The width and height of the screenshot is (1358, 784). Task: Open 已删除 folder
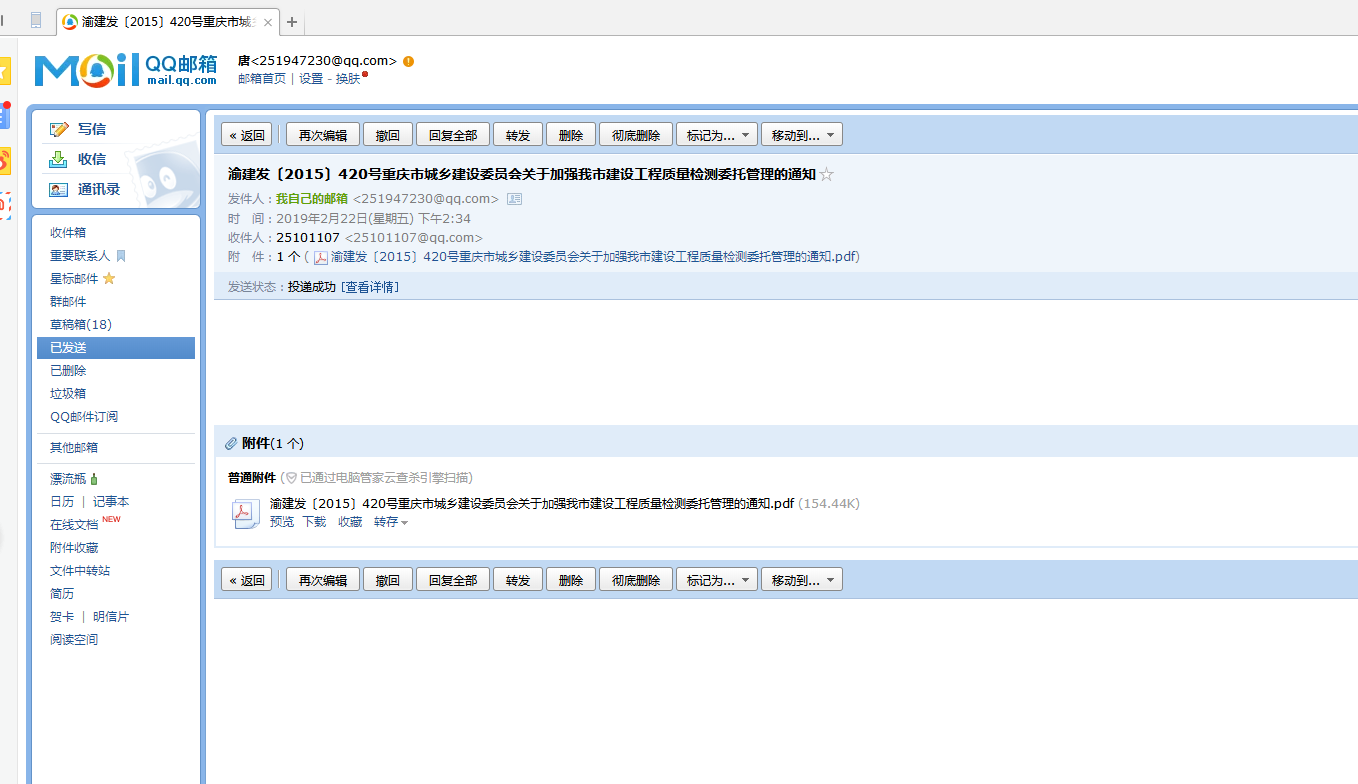click(x=68, y=371)
